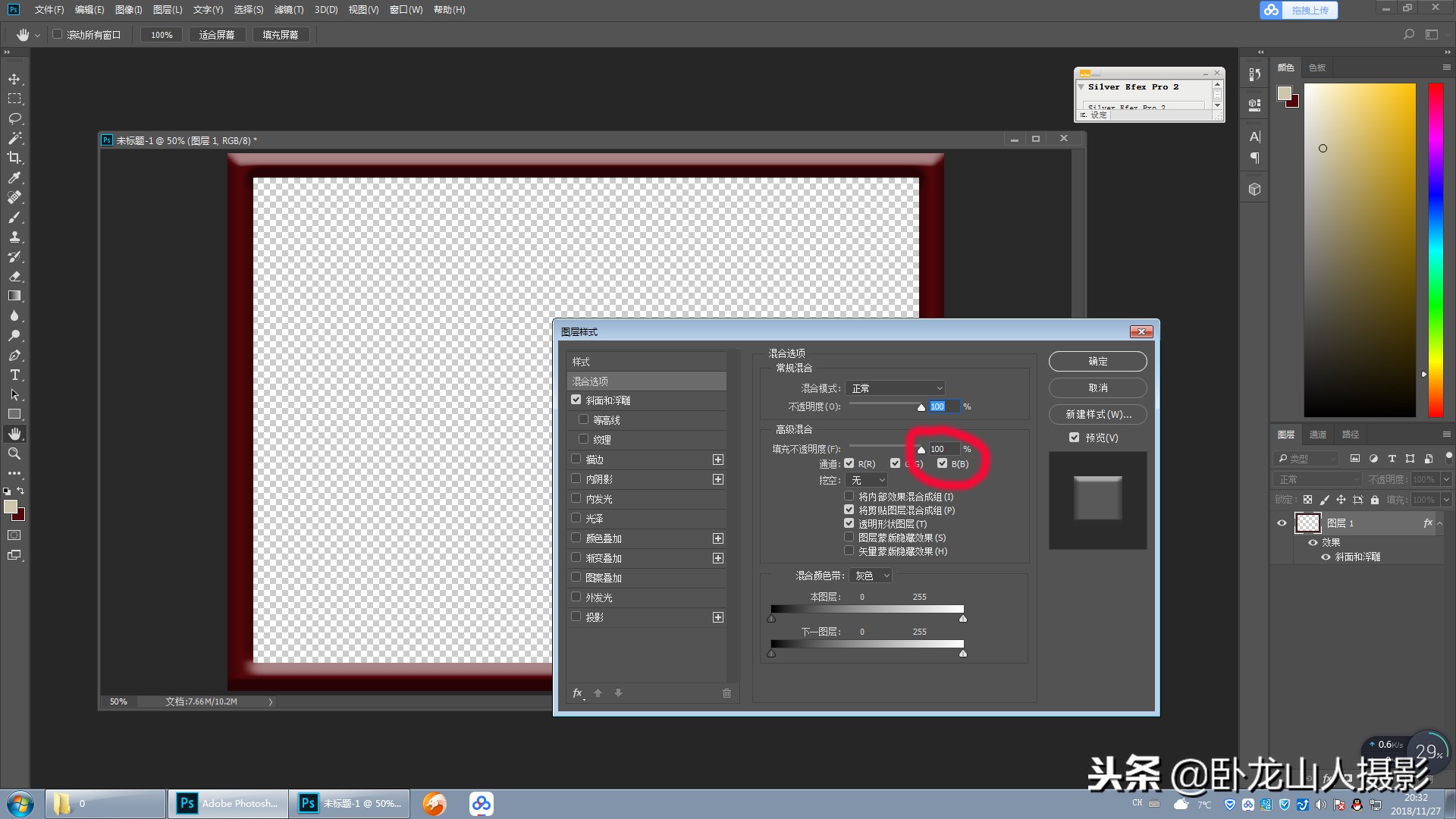Select the Hand tool in the toolbar

(14, 433)
